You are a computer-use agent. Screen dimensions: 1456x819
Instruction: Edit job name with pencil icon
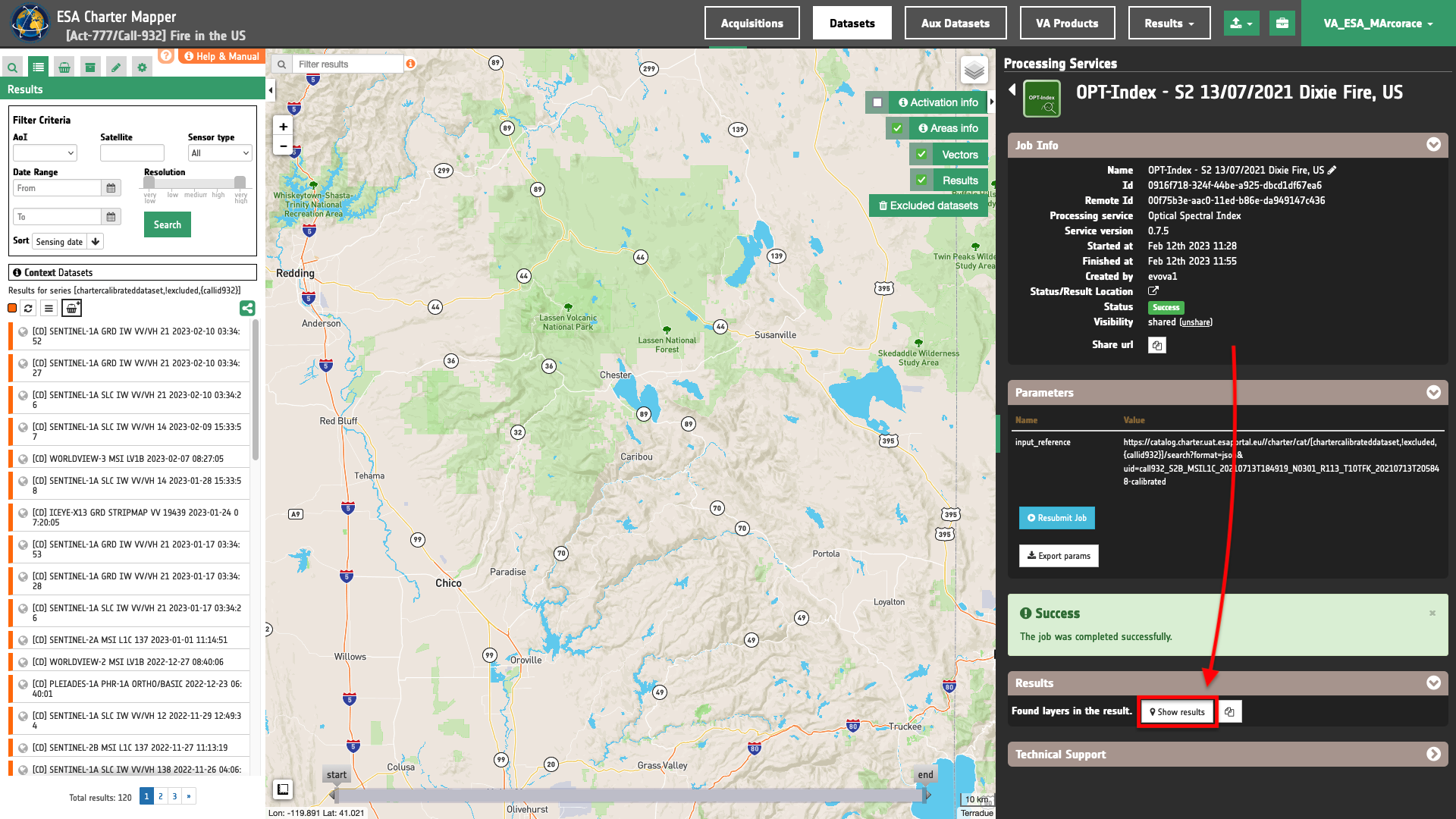pyautogui.click(x=1332, y=170)
